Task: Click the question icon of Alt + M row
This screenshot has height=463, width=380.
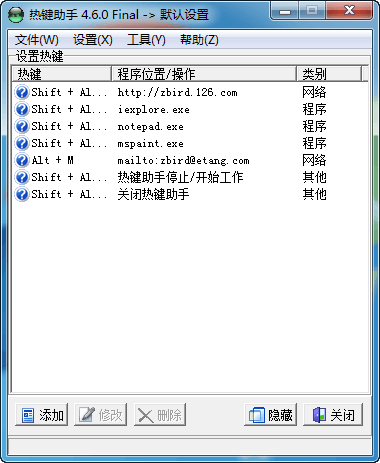Action: click(x=22, y=160)
